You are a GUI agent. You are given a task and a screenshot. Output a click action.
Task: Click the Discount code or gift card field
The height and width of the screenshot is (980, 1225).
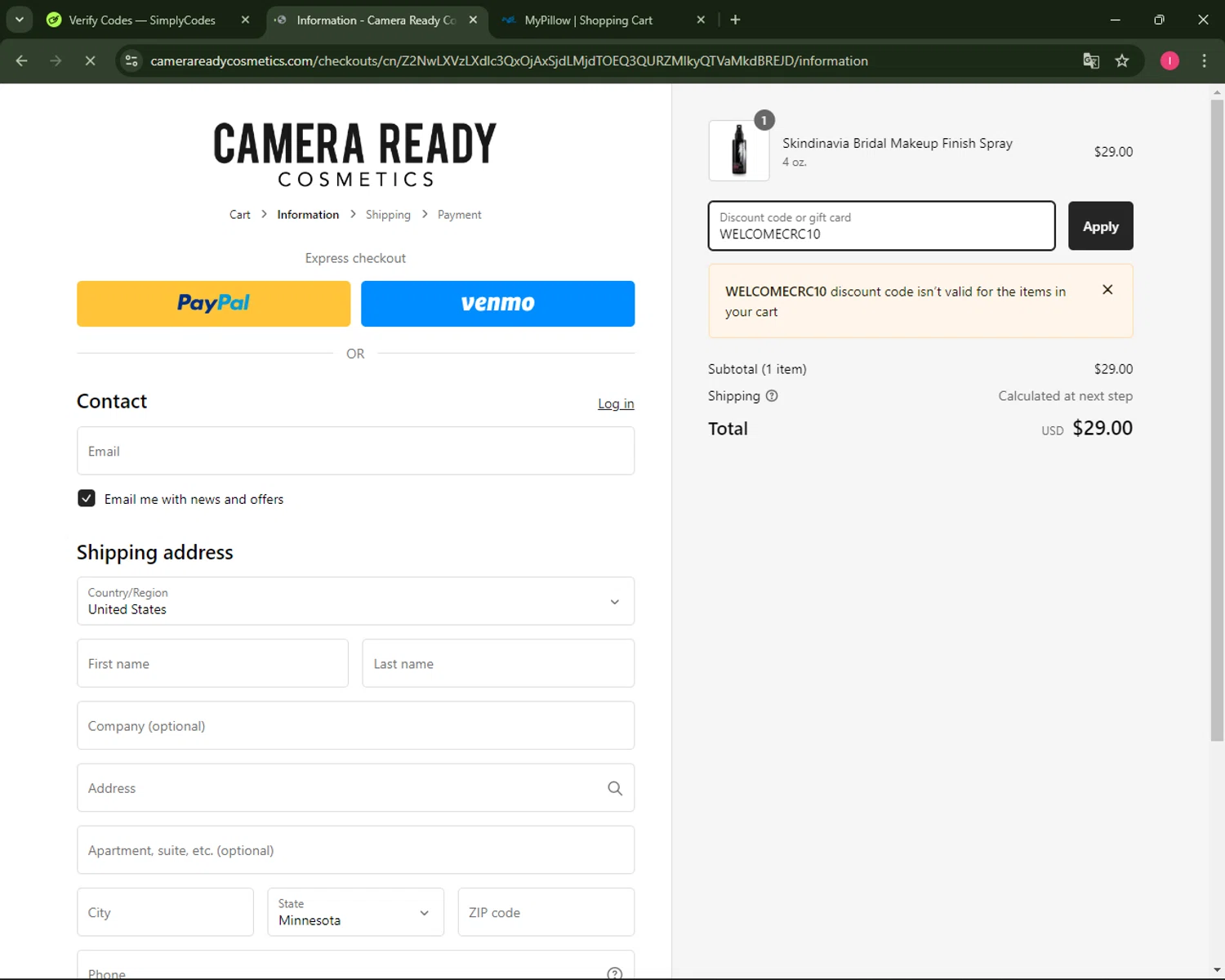pyautogui.click(x=881, y=226)
